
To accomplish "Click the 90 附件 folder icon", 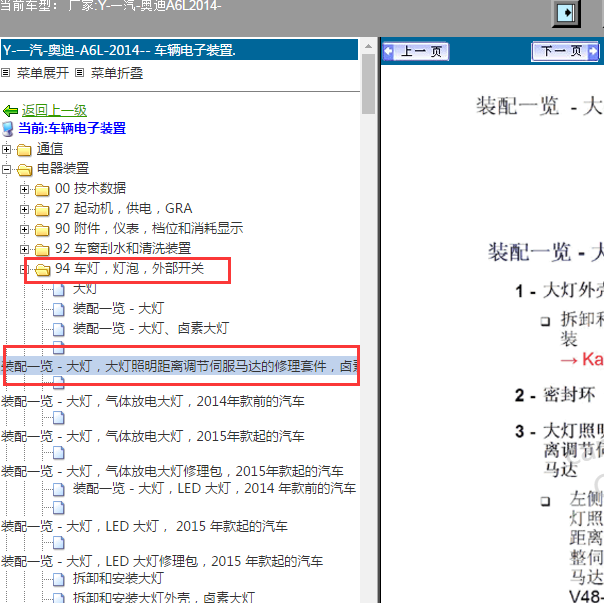I will (x=42, y=230).
